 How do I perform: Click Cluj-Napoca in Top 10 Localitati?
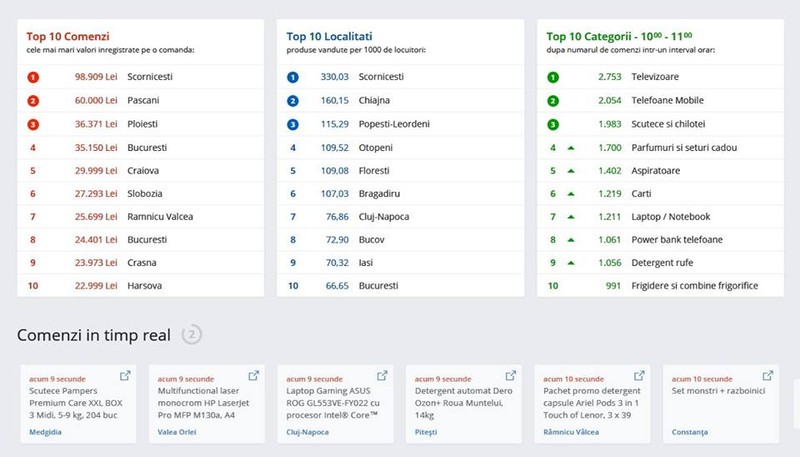point(384,216)
